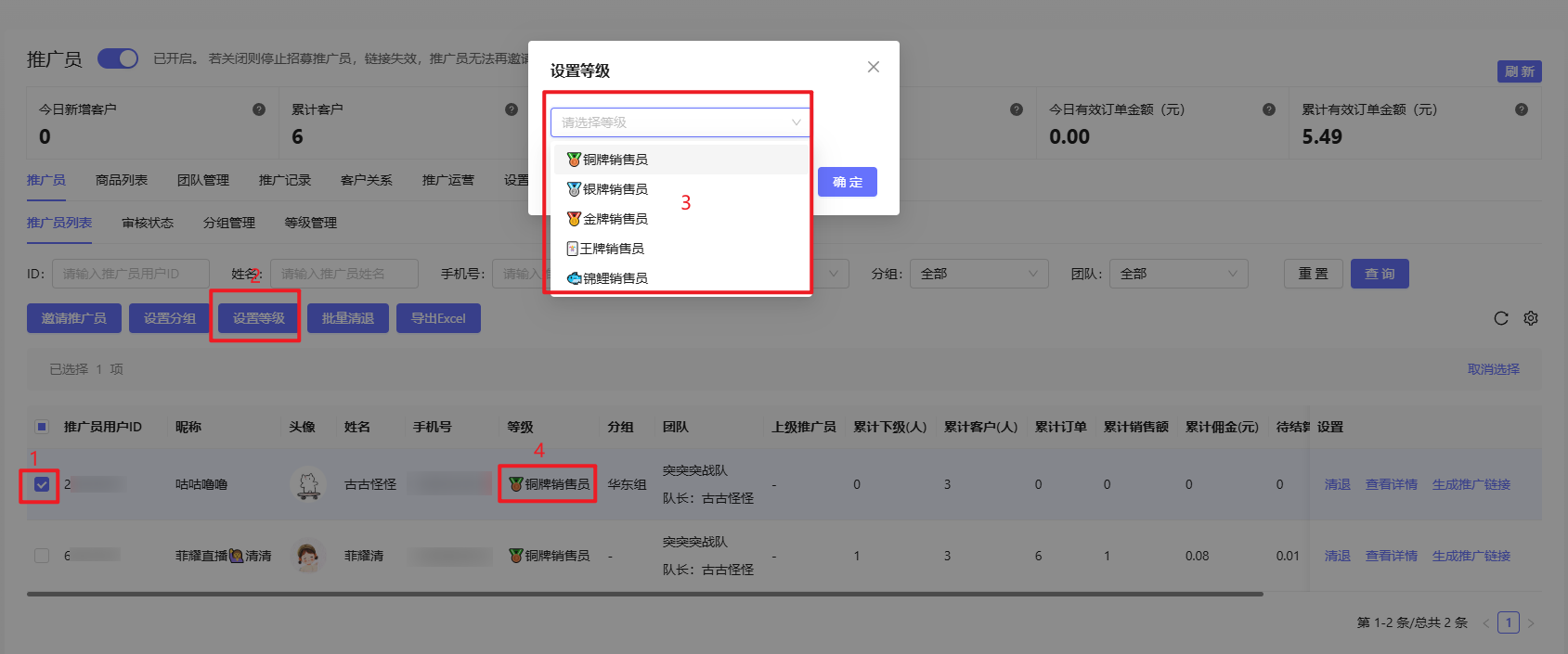Image resolution: width=1568 pixels, height=654 pixels.
Task: Expand the 团队 filter dropdown
Action: (1178, 274)
